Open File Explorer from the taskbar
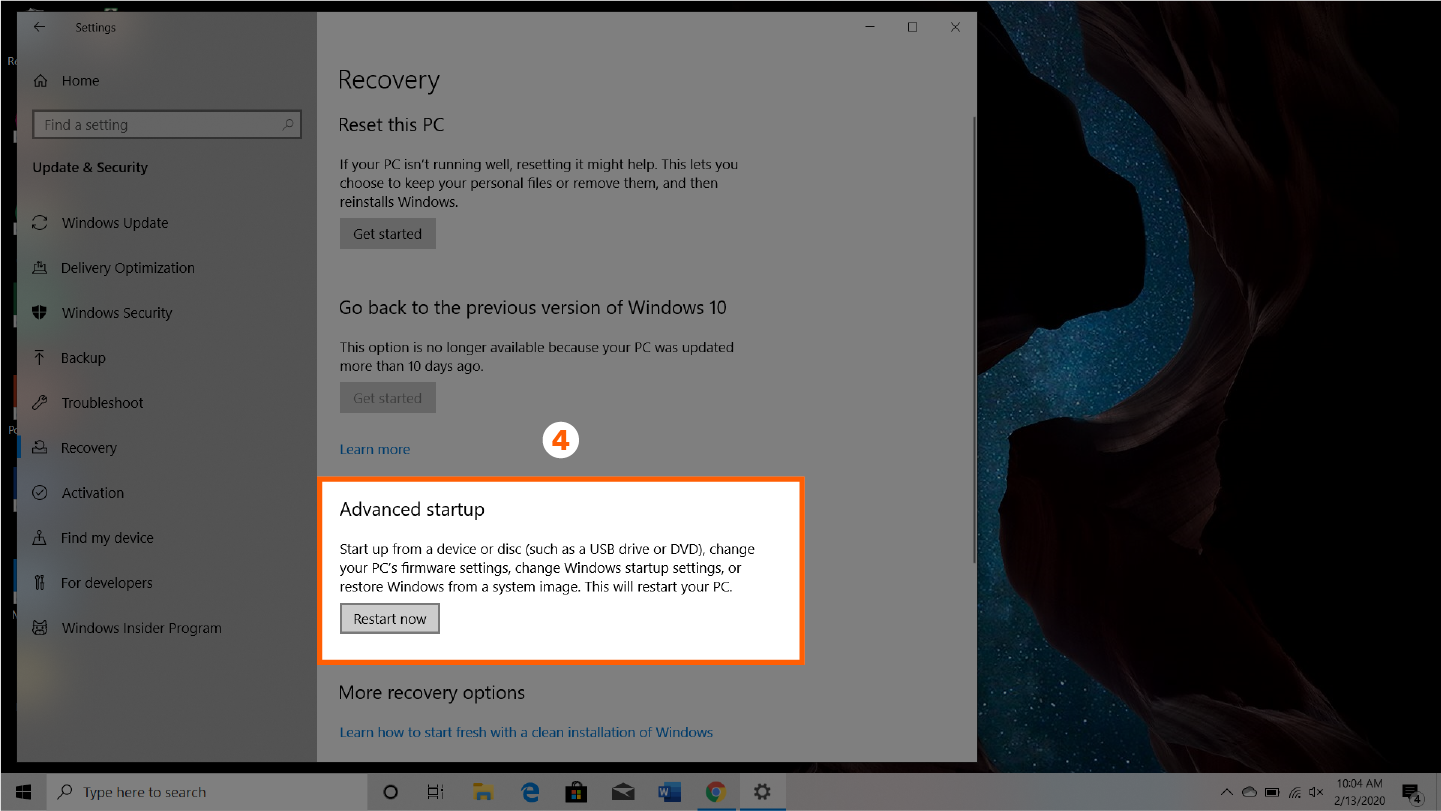Viewport: 1441px width, 811px height. (x=483, y=792)
